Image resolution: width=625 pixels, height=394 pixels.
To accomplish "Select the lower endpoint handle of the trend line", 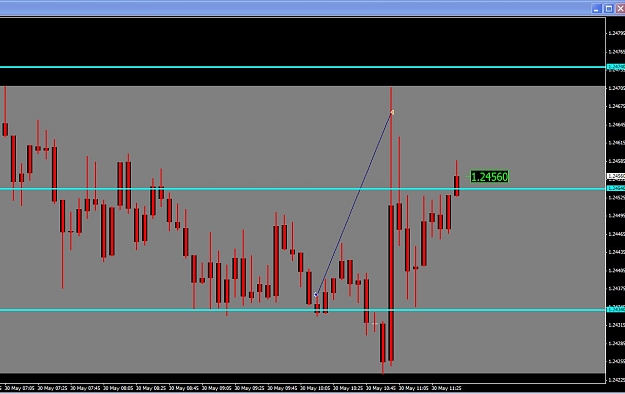I will click(x=316, y=295).
